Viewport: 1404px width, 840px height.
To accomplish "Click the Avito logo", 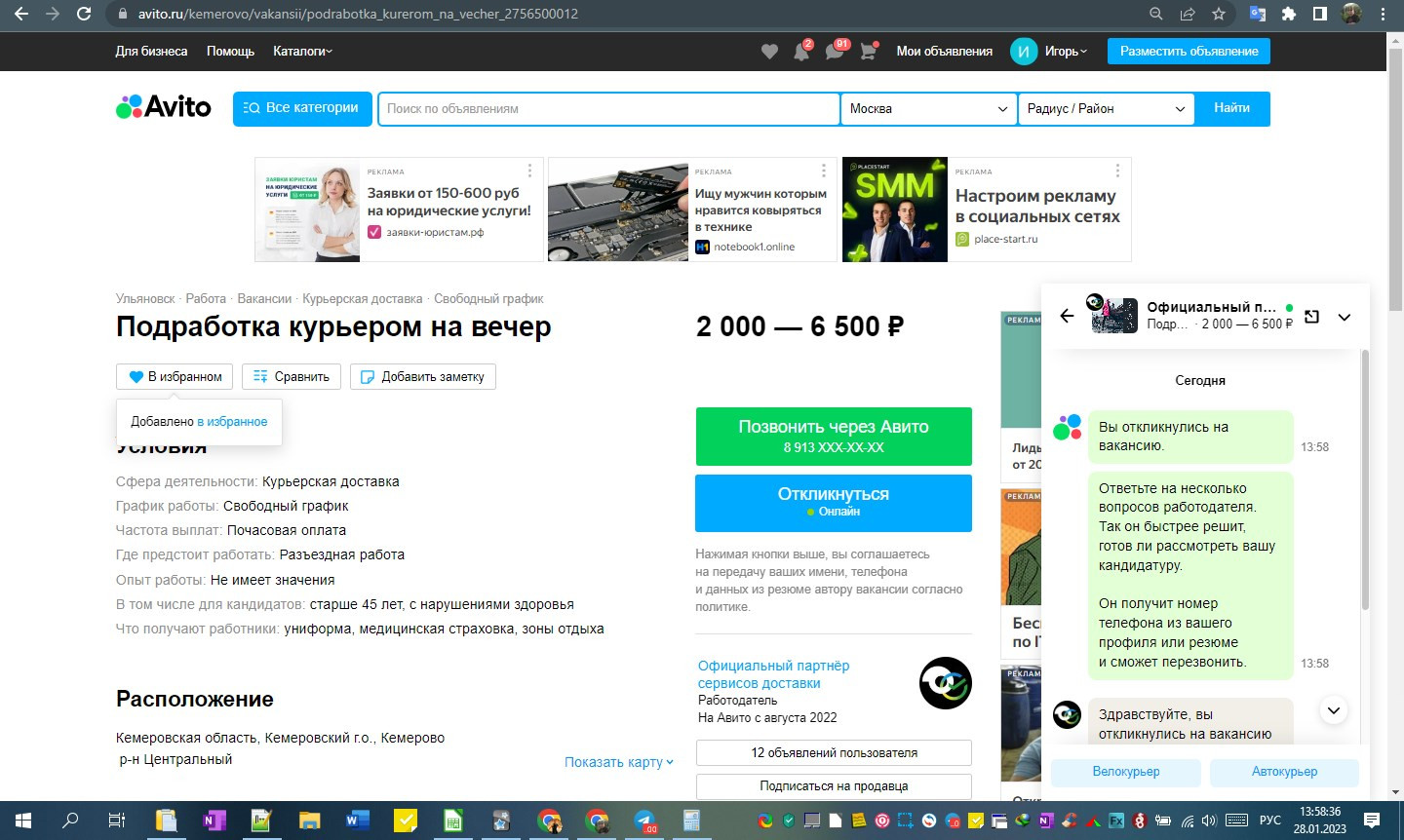I will pos(164,107).
